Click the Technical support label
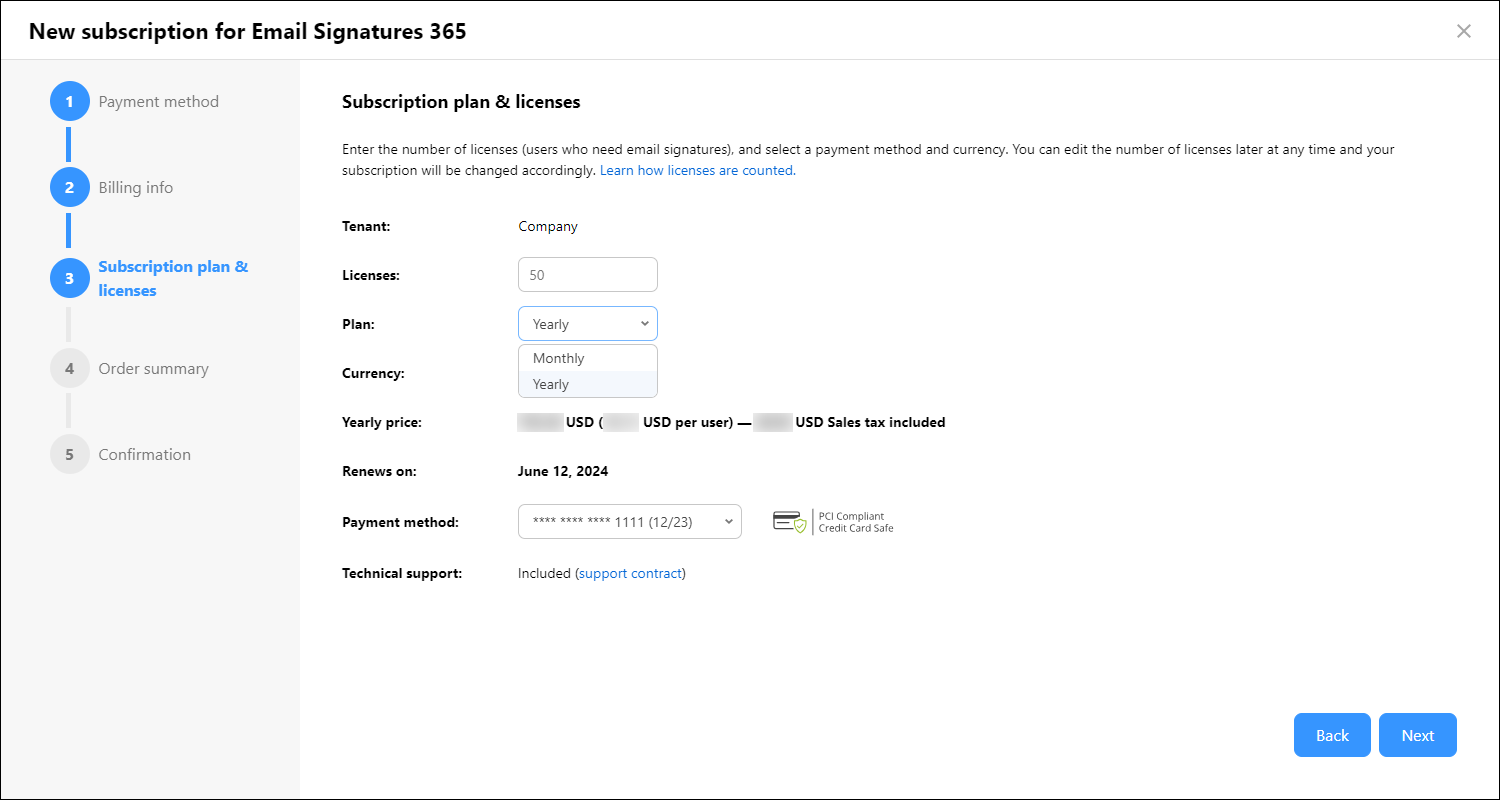 (402, 573)
